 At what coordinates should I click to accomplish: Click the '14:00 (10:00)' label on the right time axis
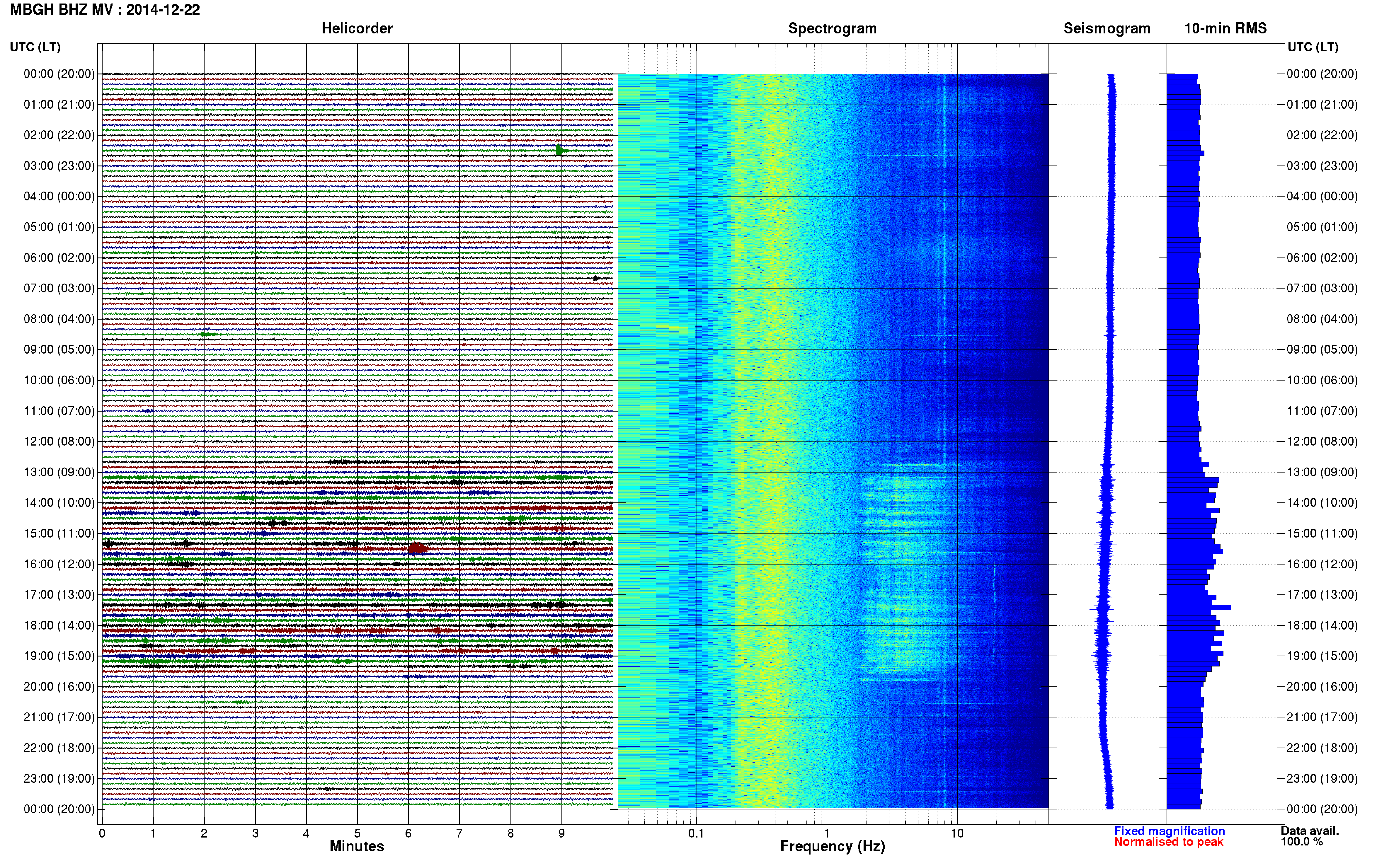1322,503
